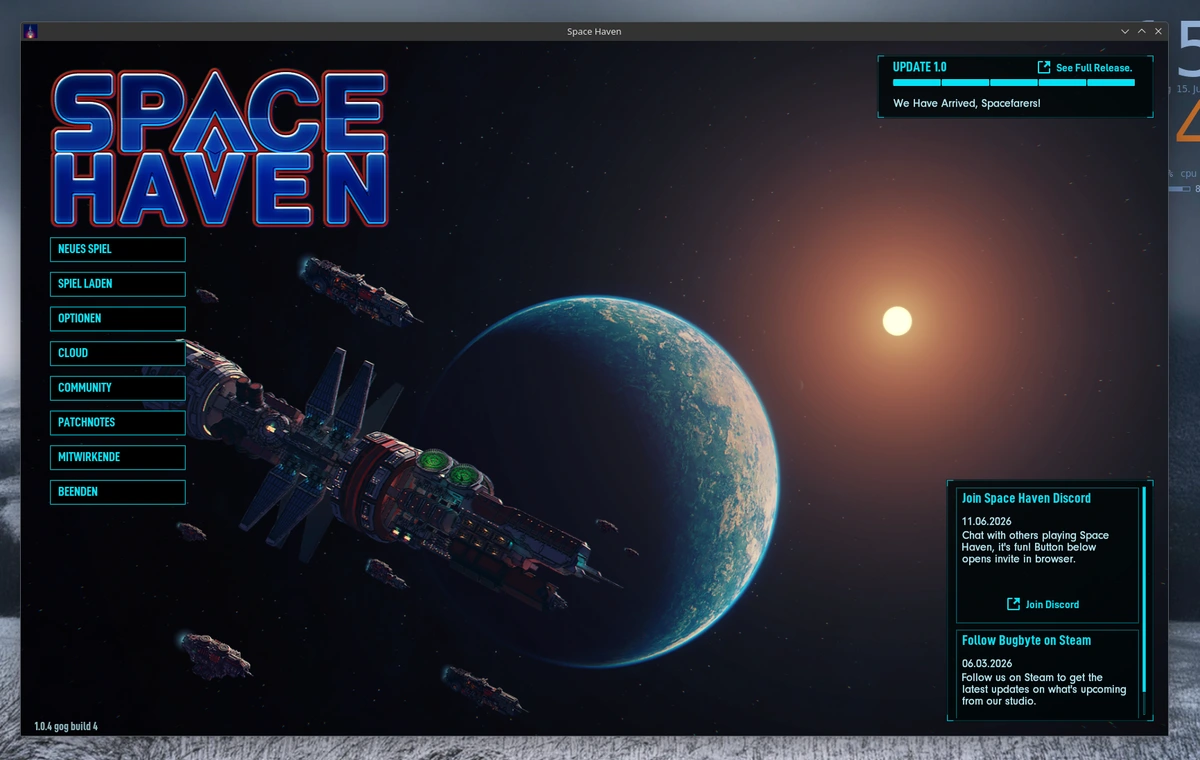This screenshot has height=760, width=1200.
Task: Click the news date 06.03.2026
Action: [987, 664]
